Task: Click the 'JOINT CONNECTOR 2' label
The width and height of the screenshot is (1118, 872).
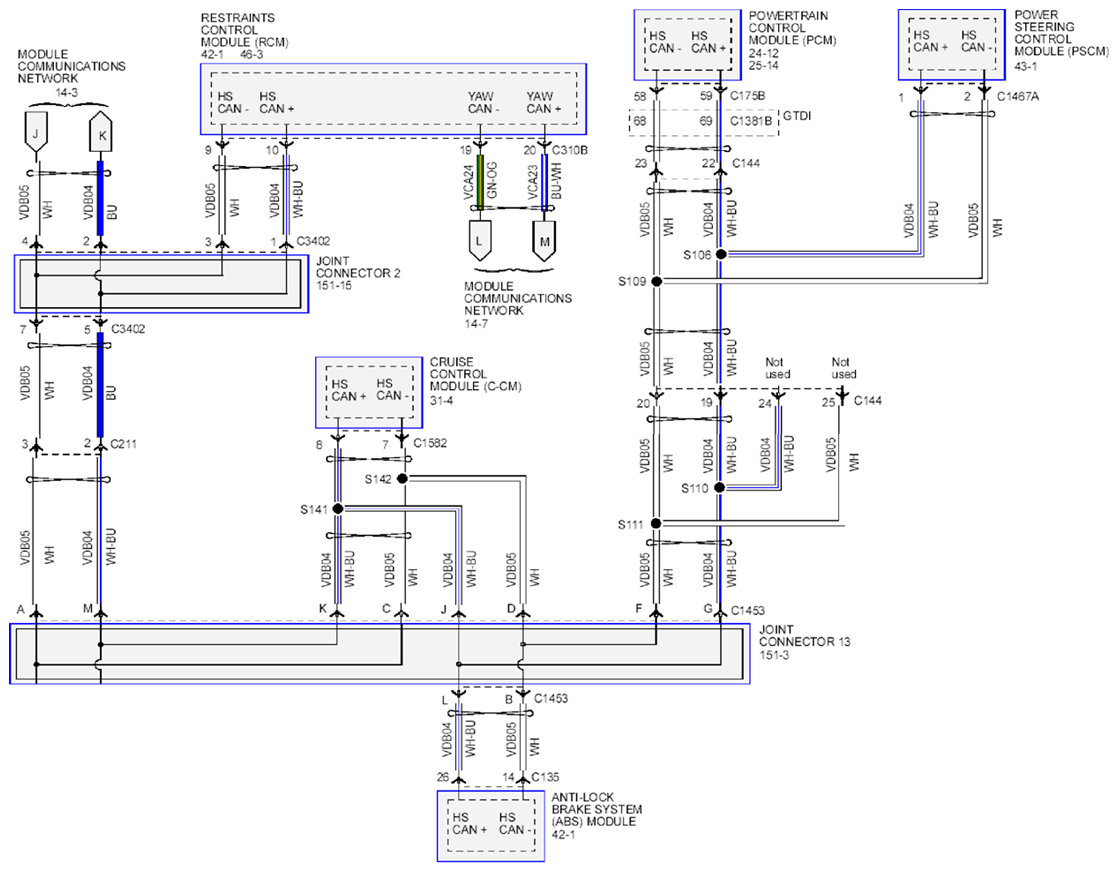Action: point(358,267)
